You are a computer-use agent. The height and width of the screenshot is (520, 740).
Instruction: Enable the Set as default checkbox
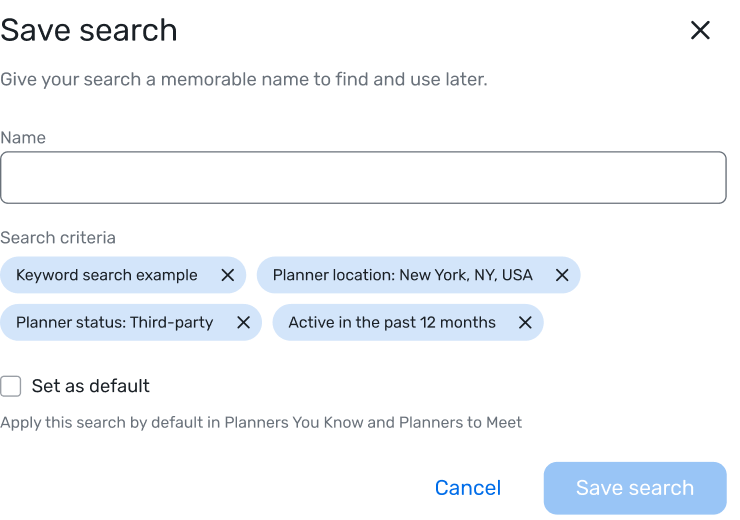[11, 386]
